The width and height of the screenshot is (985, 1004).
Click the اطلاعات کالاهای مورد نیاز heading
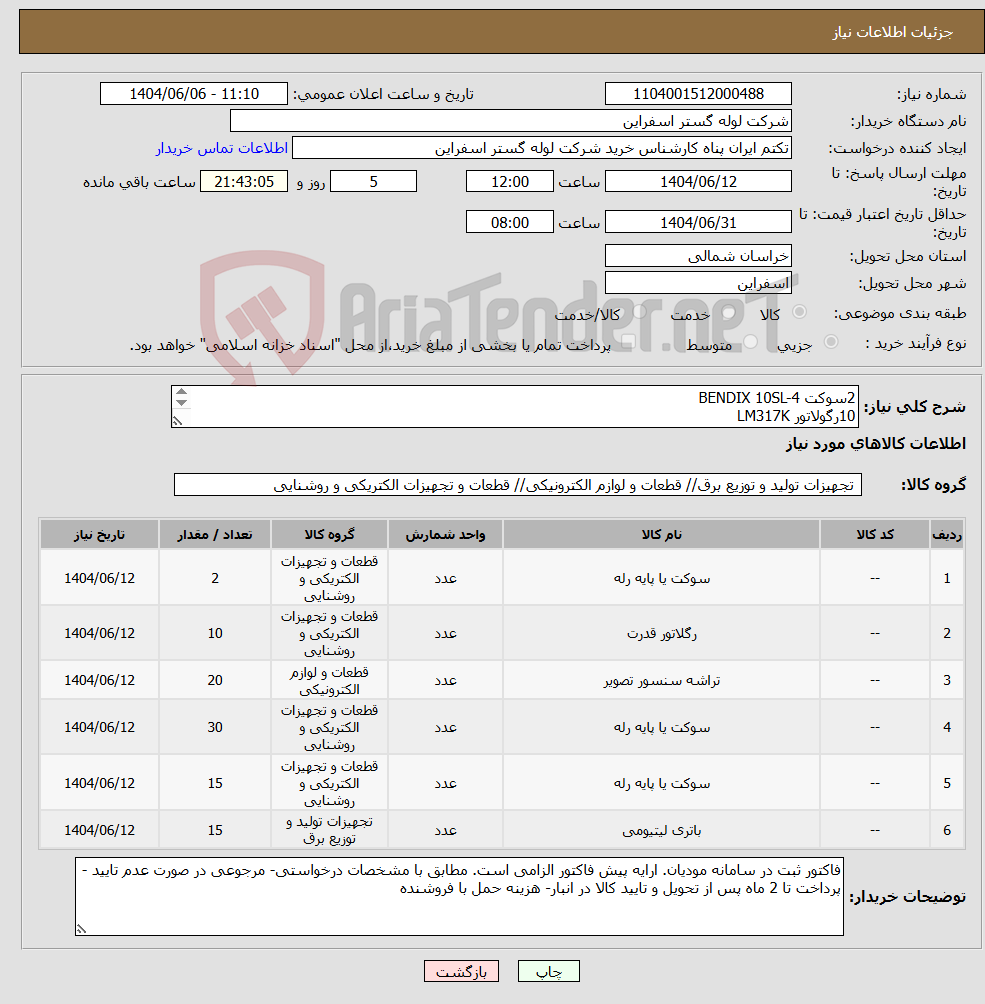[875, 443]
